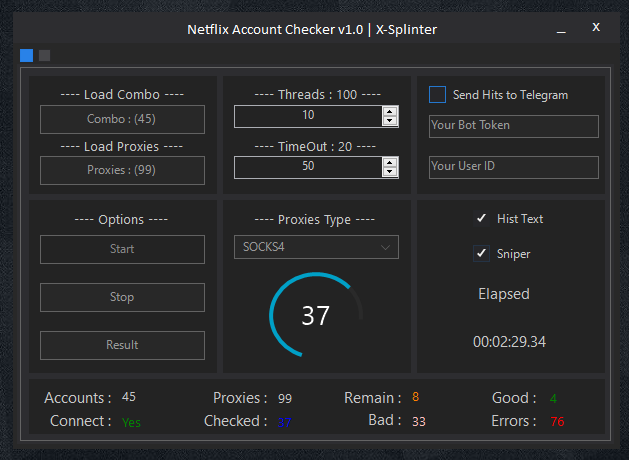
Task: Close the window with the X button
Action: pos(596,27)
